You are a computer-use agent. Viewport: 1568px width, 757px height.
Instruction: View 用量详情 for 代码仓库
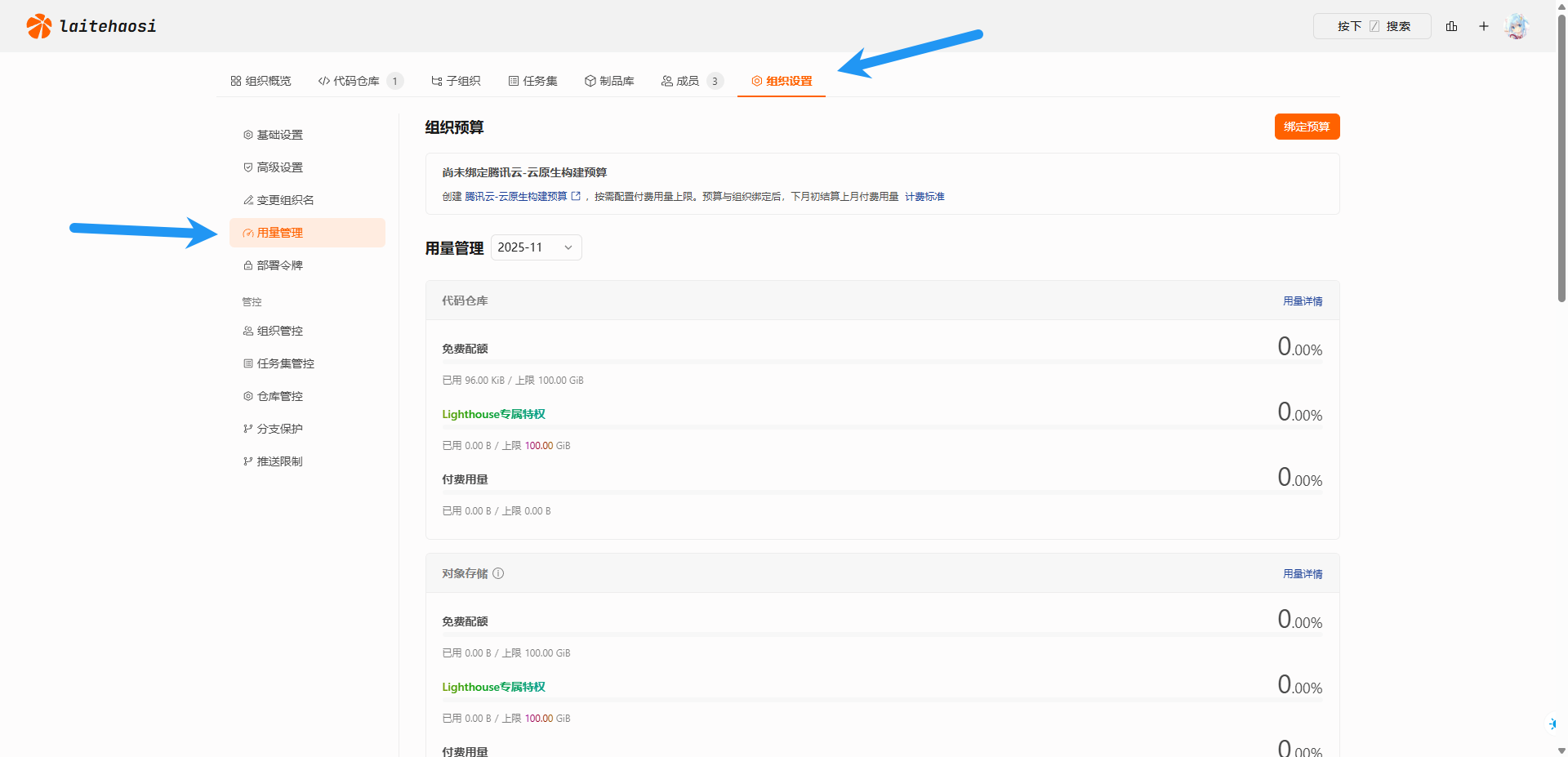click(x=1303, y=301)
